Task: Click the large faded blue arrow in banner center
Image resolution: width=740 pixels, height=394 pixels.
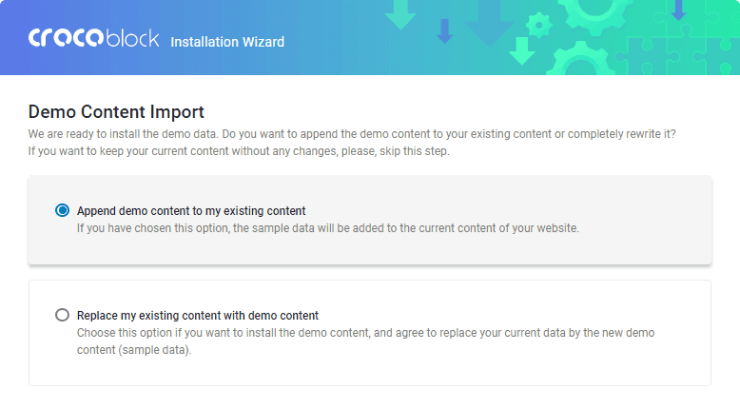Action: coord(490,24)
